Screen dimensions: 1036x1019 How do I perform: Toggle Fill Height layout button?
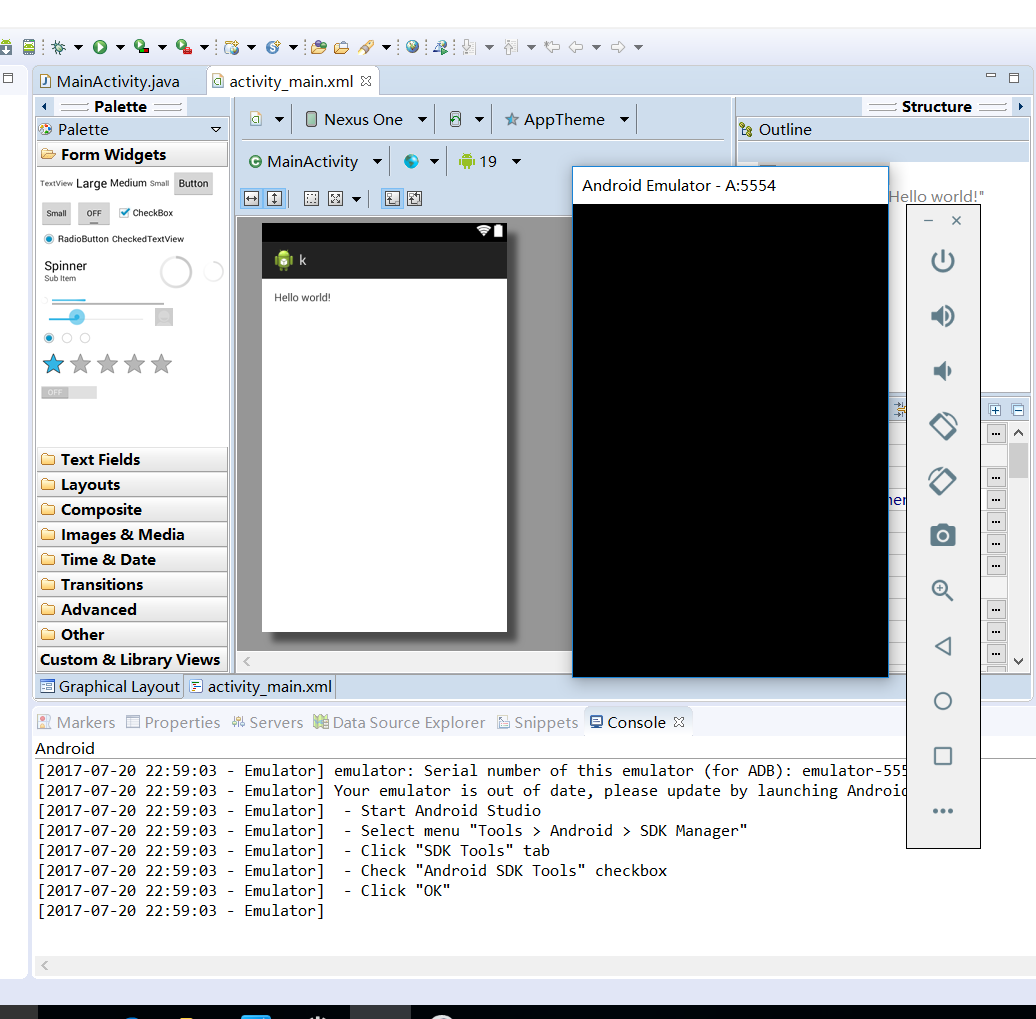click(275, 199)
